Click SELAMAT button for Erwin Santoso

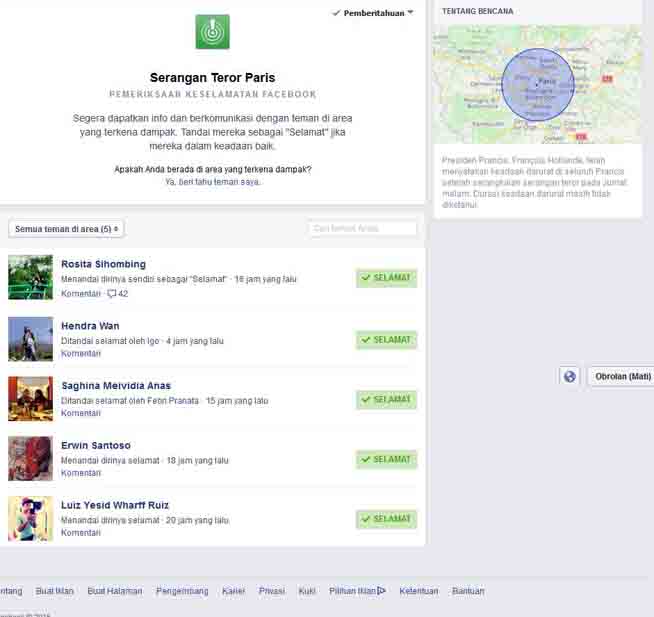[386, 459]
